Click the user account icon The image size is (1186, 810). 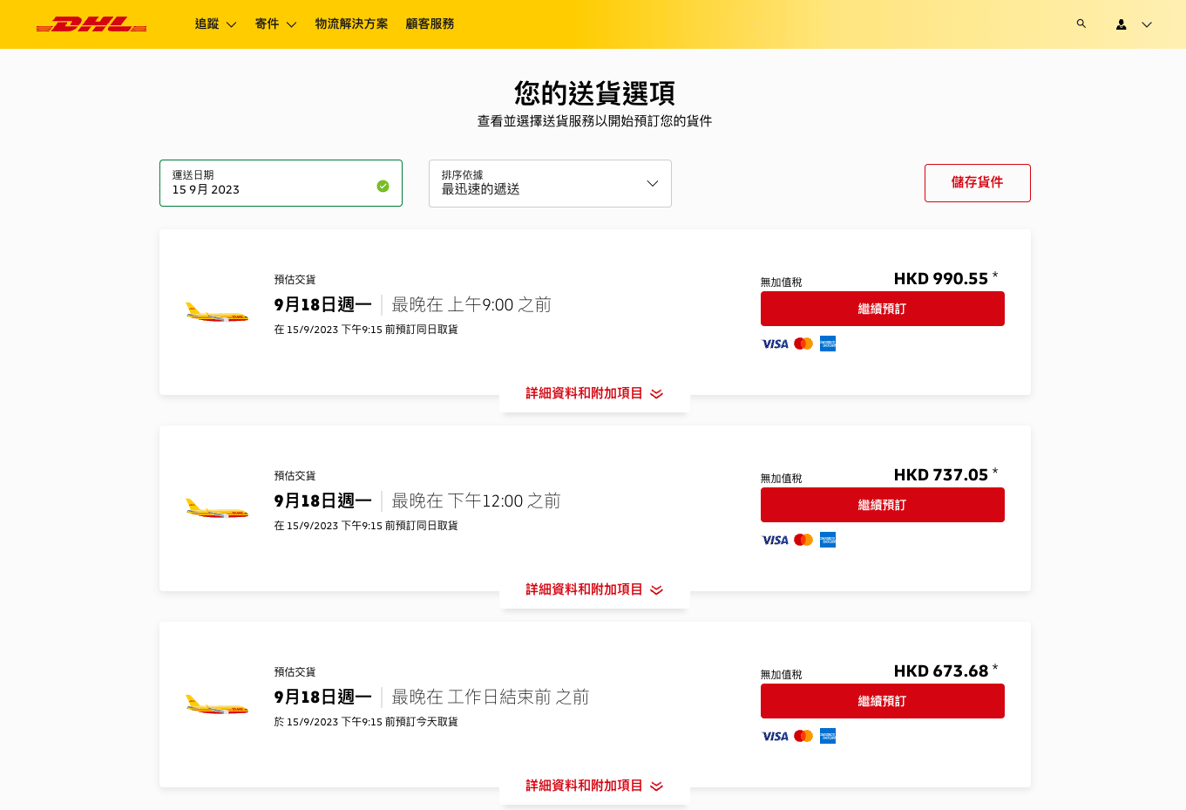[1121, 24]
